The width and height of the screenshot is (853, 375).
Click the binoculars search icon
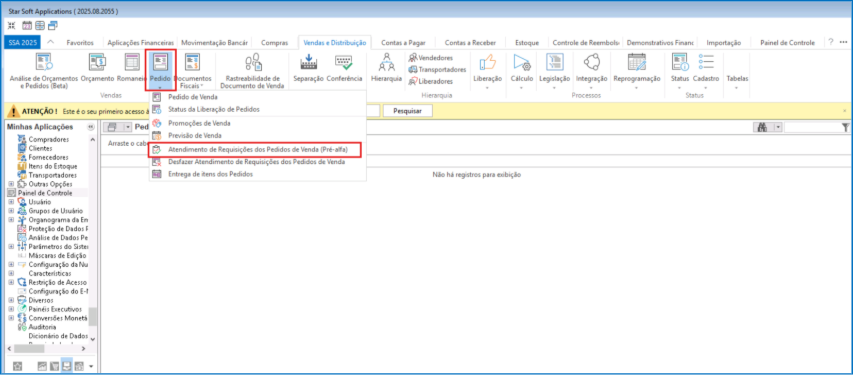[762, 127]
